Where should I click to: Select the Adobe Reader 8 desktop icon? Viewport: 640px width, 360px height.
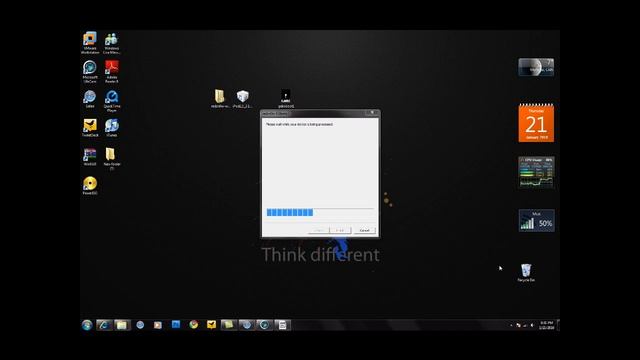(x=111, y=71)
